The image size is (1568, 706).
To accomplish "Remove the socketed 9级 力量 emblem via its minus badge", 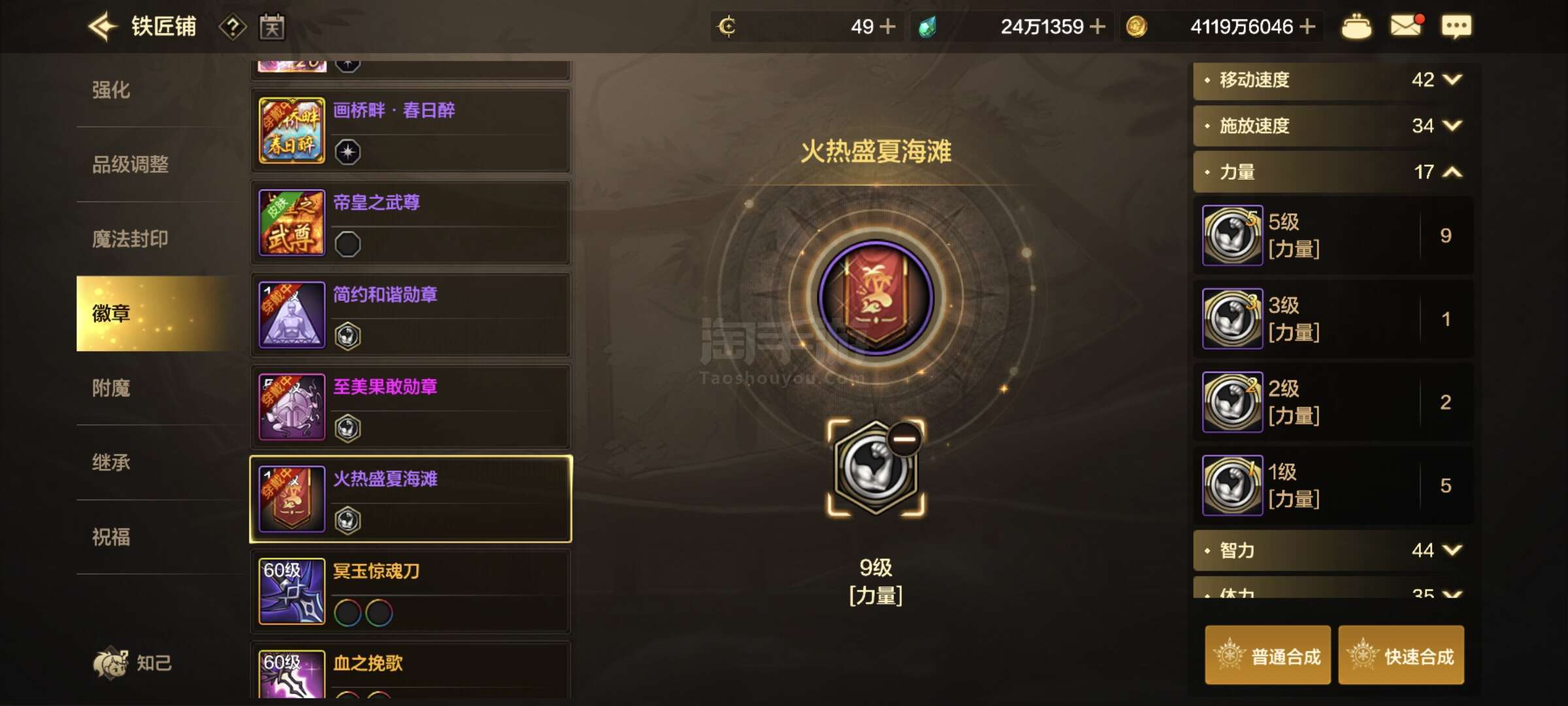I will pos(904,439).
